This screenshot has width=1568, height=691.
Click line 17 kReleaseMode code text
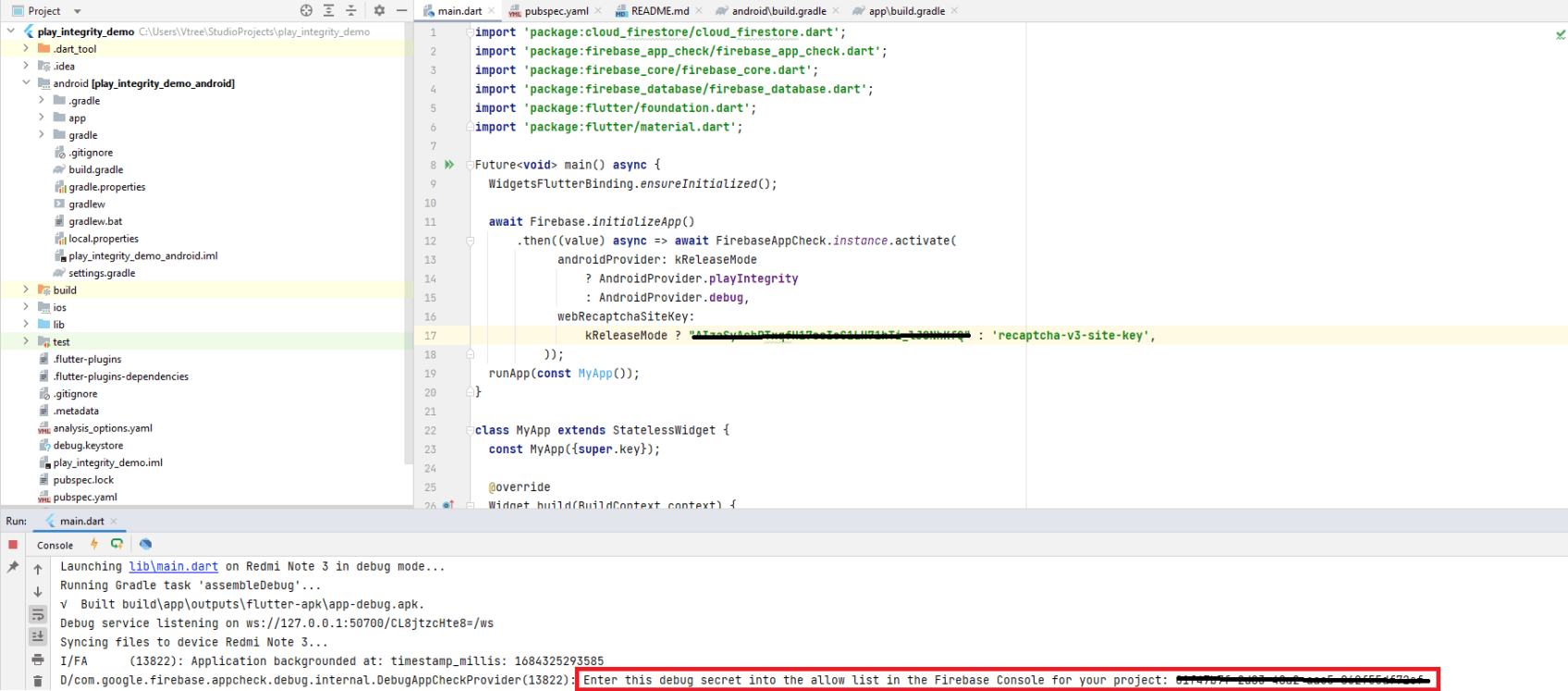[626, 336]
